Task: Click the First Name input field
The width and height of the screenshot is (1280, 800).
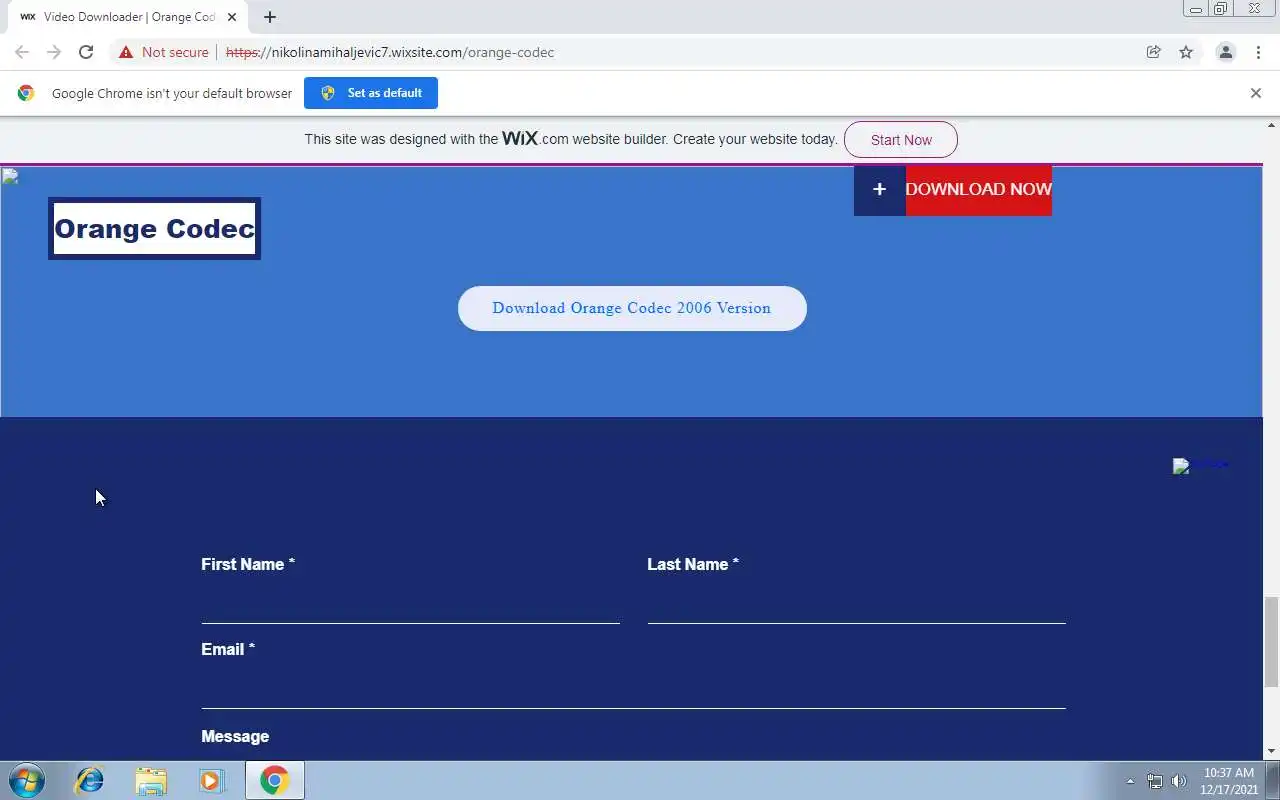Action: 410,604
